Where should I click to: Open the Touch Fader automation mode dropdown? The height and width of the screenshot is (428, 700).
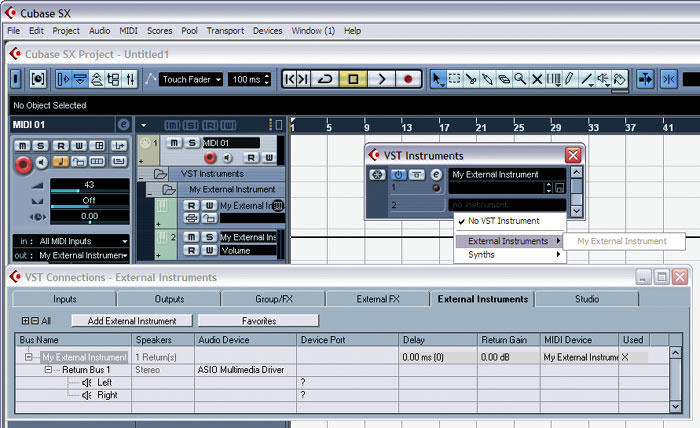click(x=191, y=79)
